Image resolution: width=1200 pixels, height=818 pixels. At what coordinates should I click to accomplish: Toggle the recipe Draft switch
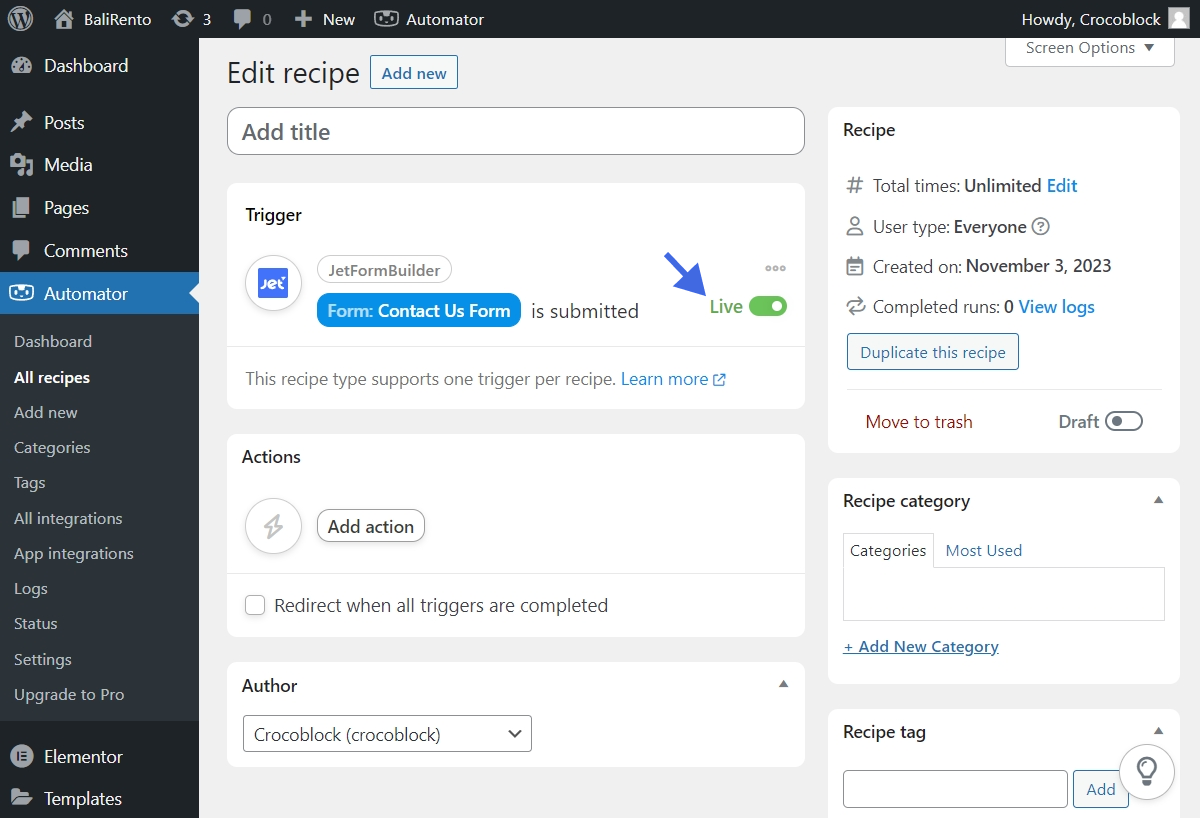[x=1124, y=422]
